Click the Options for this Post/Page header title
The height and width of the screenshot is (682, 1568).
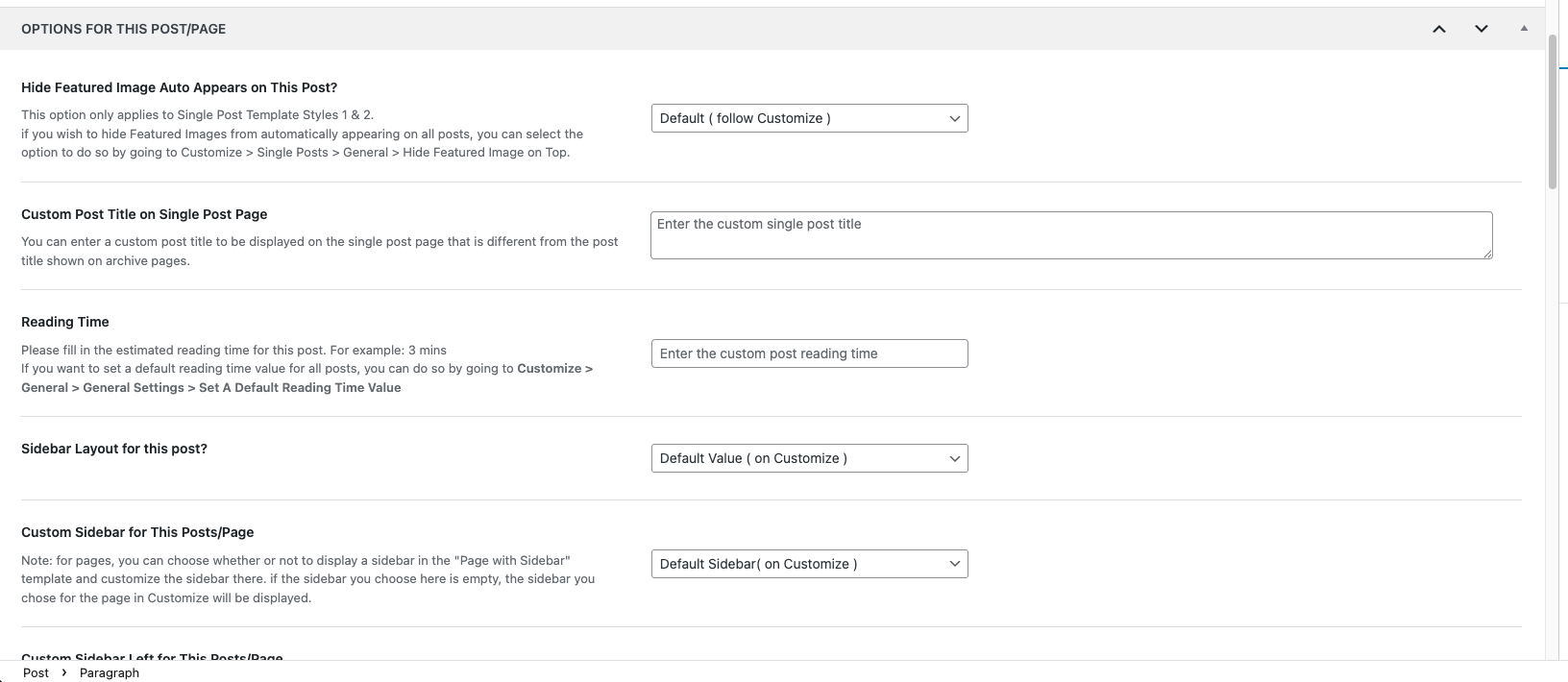coord(124,29)
